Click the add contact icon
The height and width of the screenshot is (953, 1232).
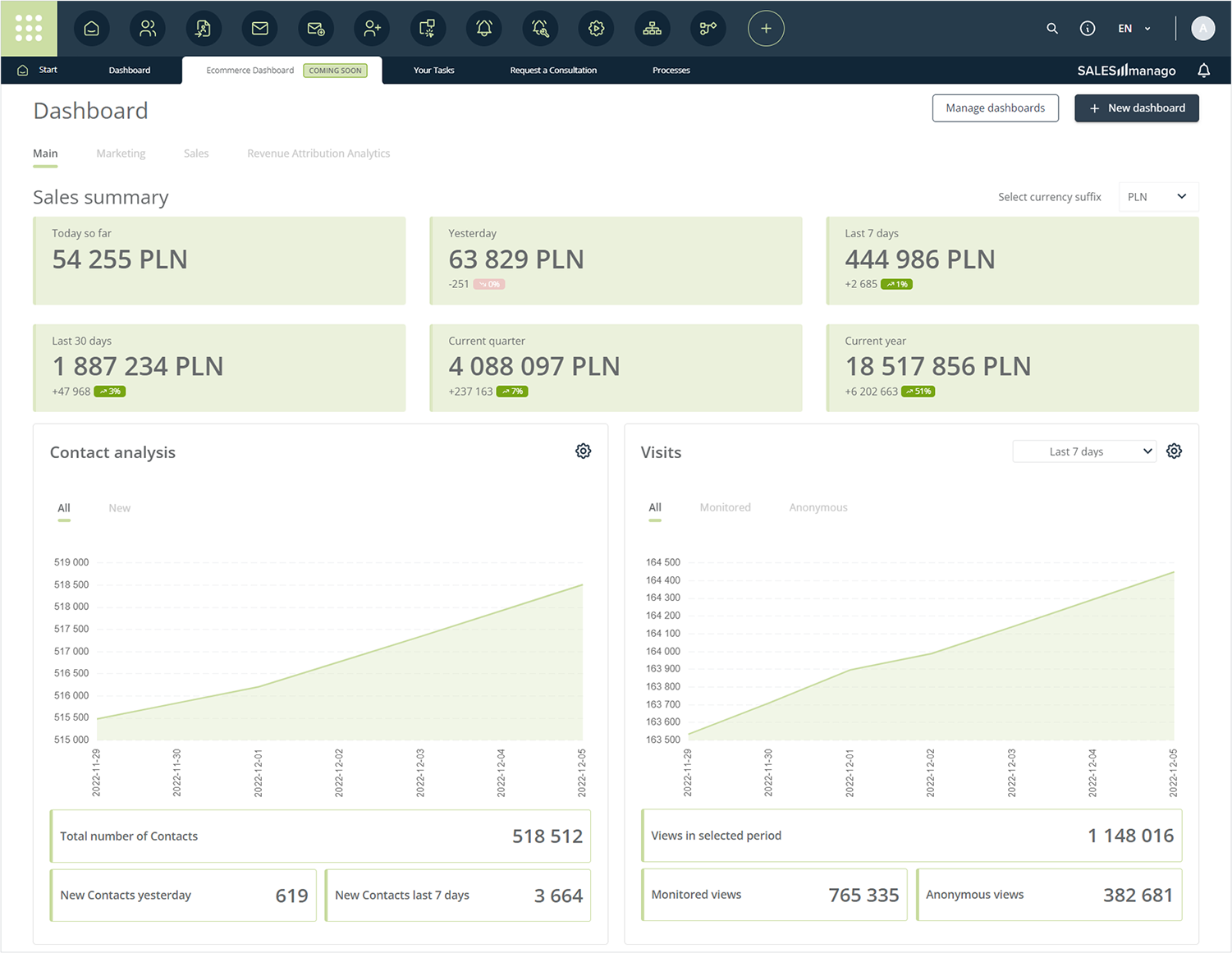pos(372,29)
